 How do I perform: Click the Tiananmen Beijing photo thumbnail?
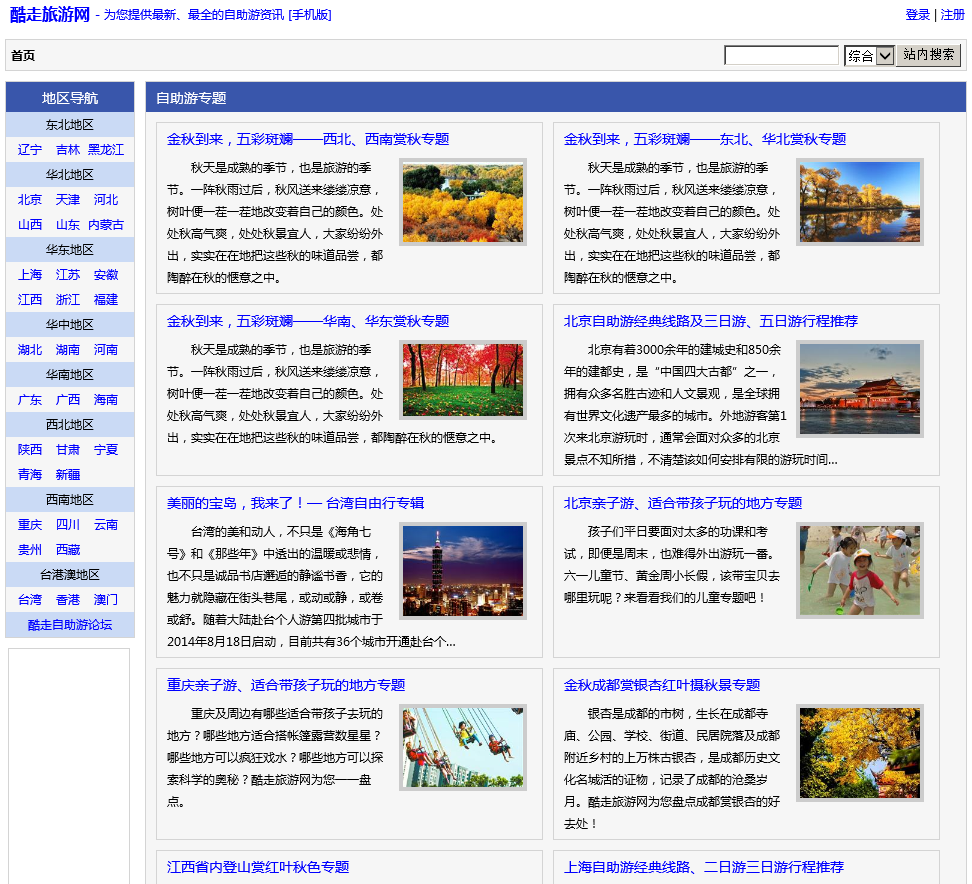pos(859,388)
